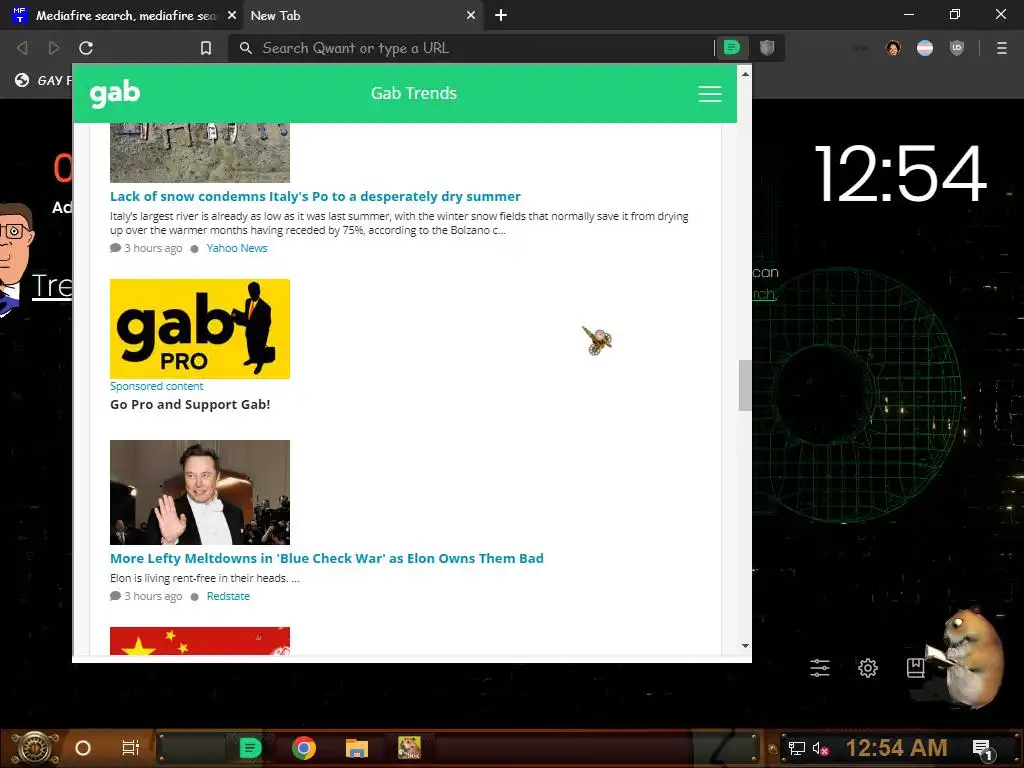Open the GAY bookmark in bookmarks bar
This screenshot has height=768, width=1024.
click(43, 80)
